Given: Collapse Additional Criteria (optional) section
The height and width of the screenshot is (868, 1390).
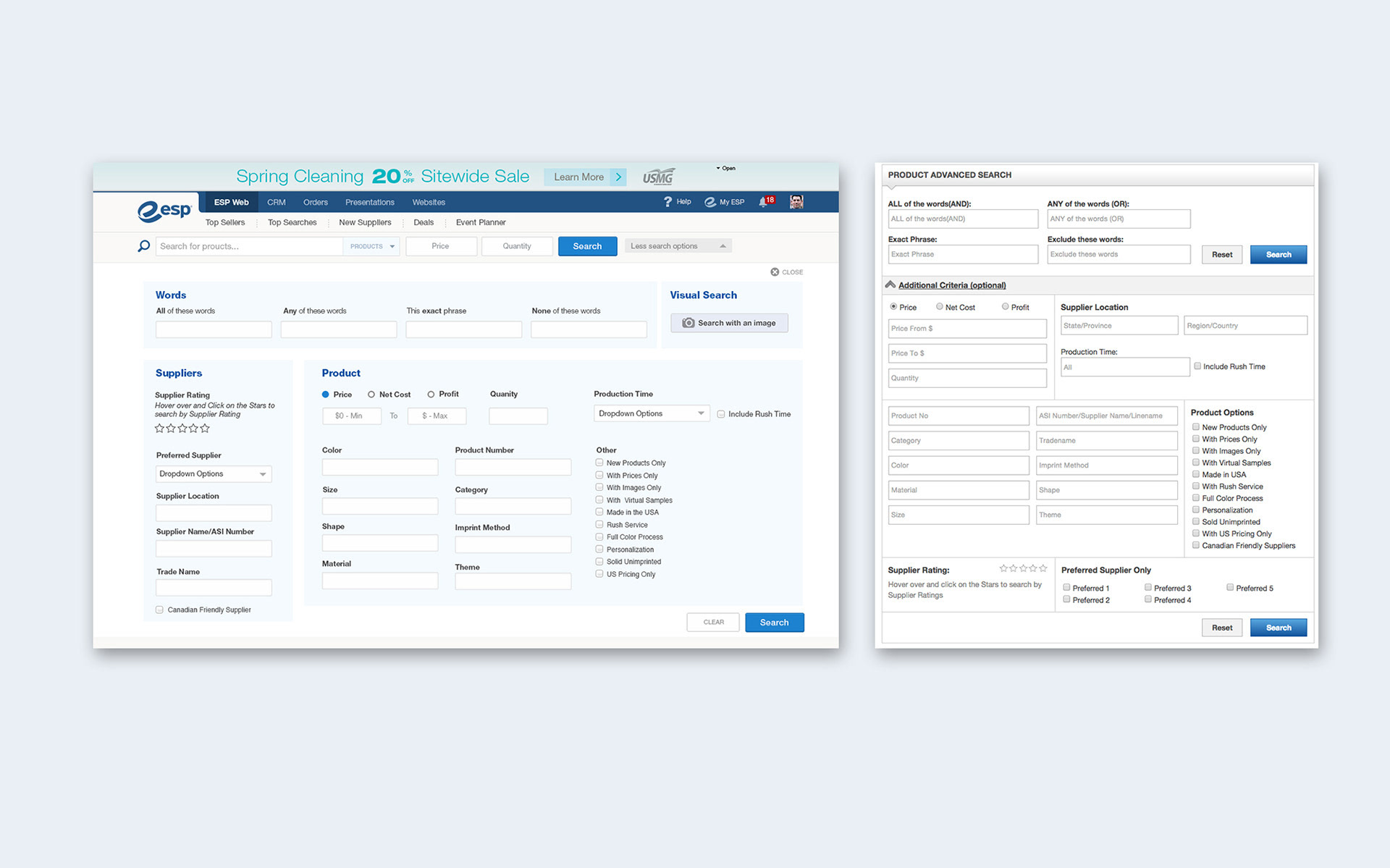Looking at the screenshot, I should tap(951, 285).
